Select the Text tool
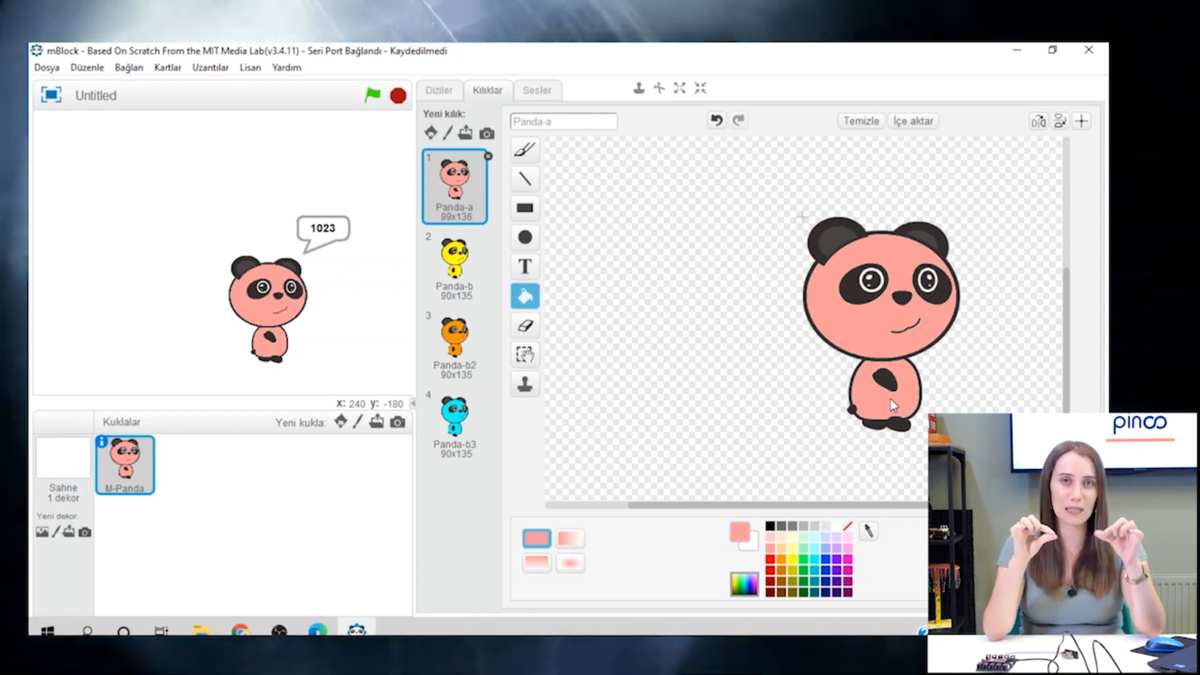 [525, 266]
